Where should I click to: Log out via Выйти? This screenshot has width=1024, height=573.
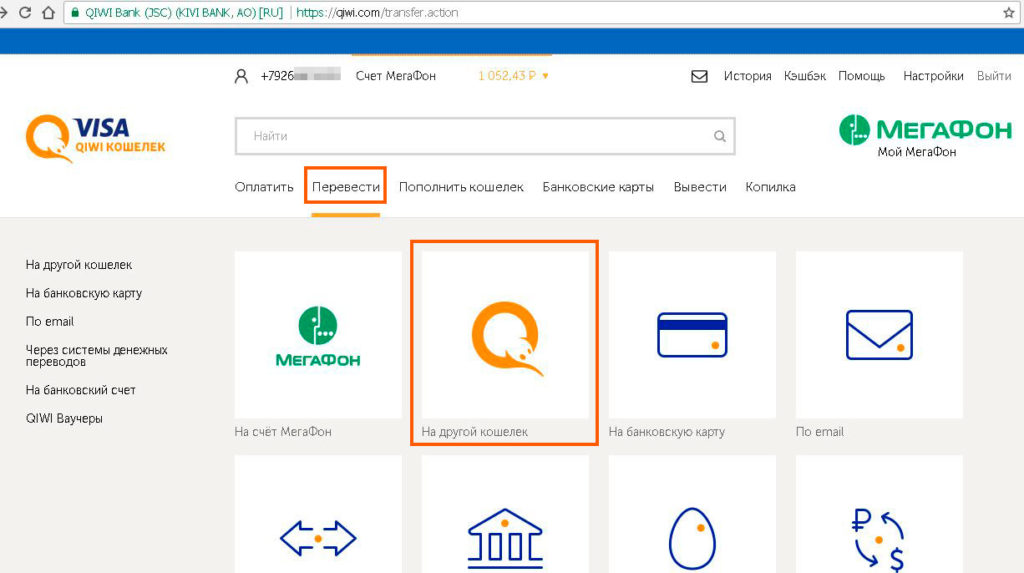coord(994,76)
